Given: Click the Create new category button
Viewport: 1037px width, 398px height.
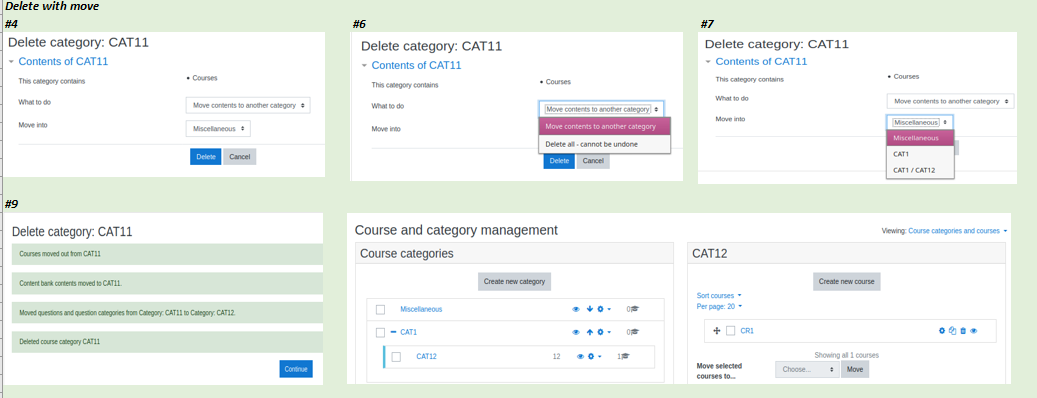Looking at the screenshot, I should pos(515,281).
